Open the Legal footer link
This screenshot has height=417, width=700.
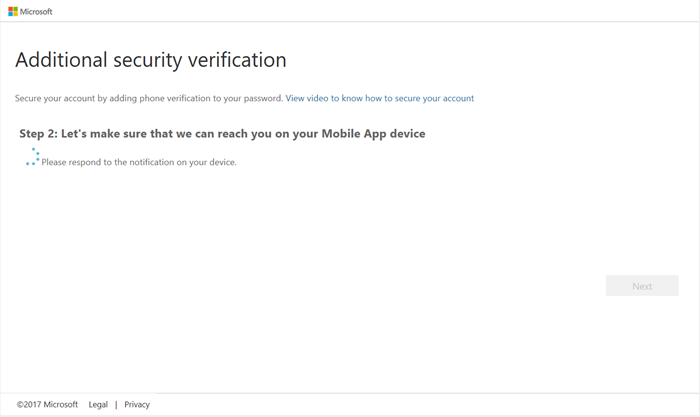click(98, 405)
